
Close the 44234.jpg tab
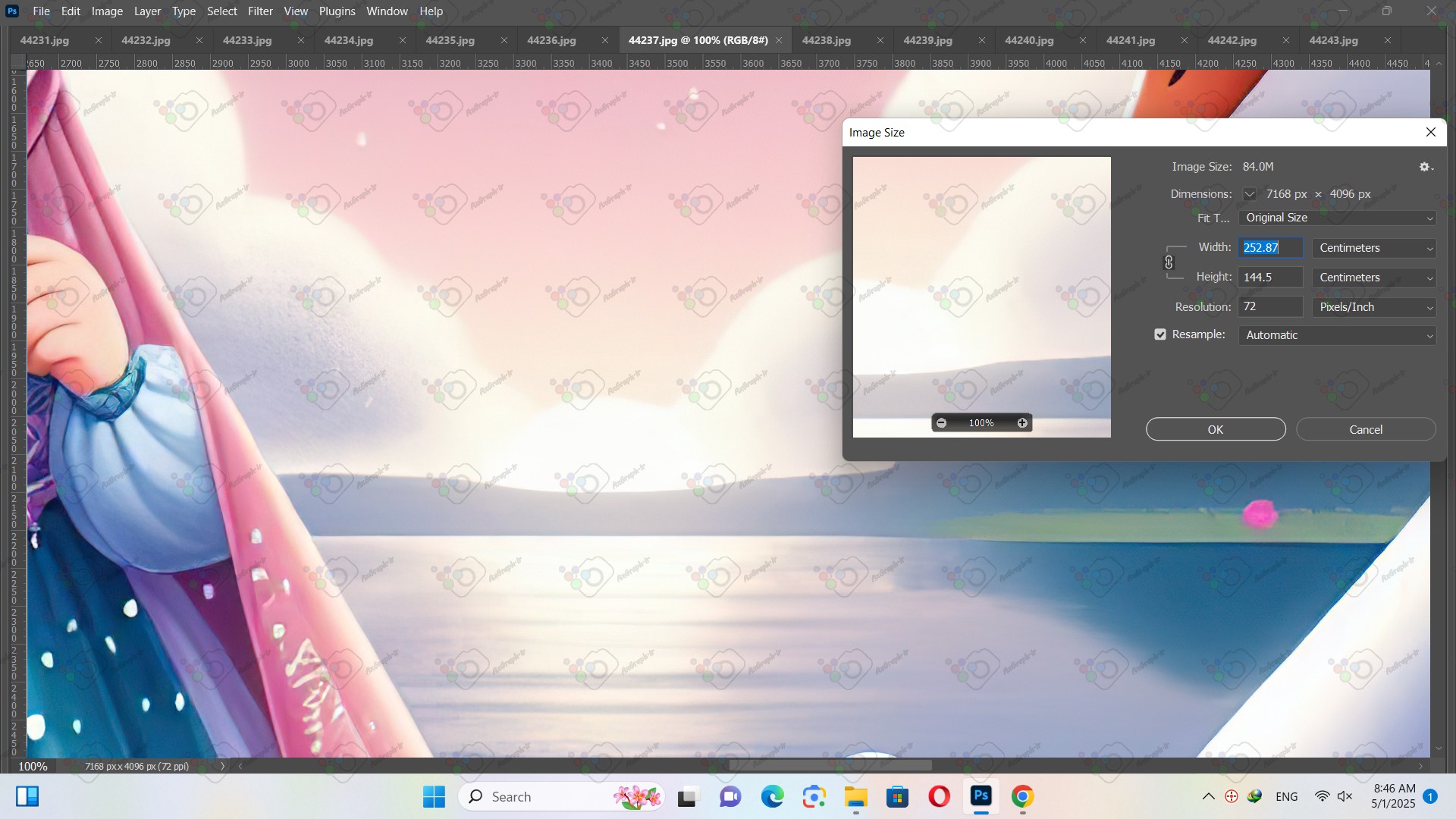[403, 41]
